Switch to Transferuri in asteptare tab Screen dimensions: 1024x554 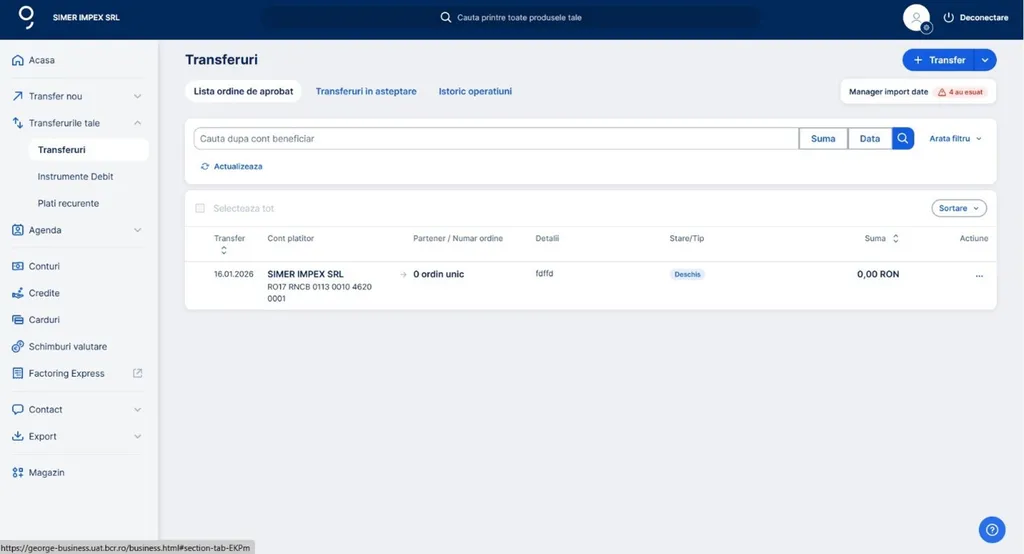[366, 91]
